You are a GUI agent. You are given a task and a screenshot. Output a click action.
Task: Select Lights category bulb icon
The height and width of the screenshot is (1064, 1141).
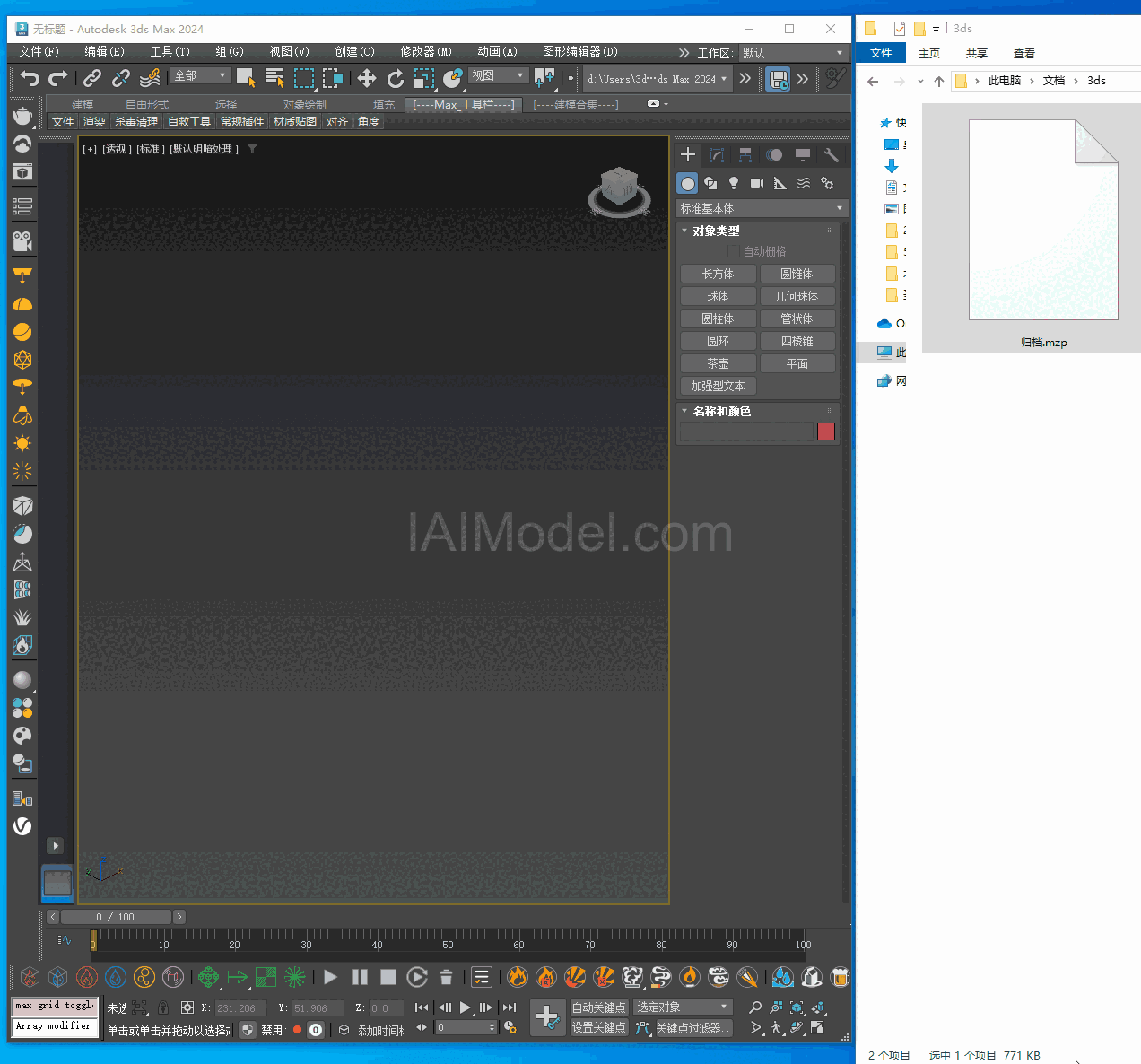[x=734, y=183]
